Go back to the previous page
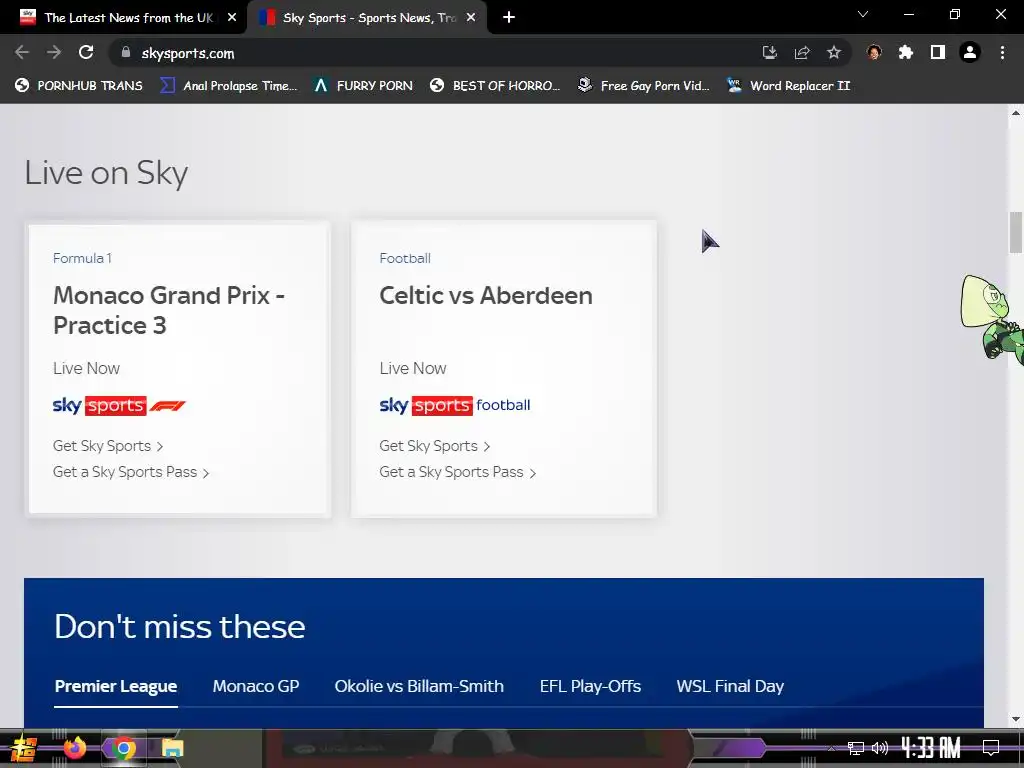 [22, 53]
